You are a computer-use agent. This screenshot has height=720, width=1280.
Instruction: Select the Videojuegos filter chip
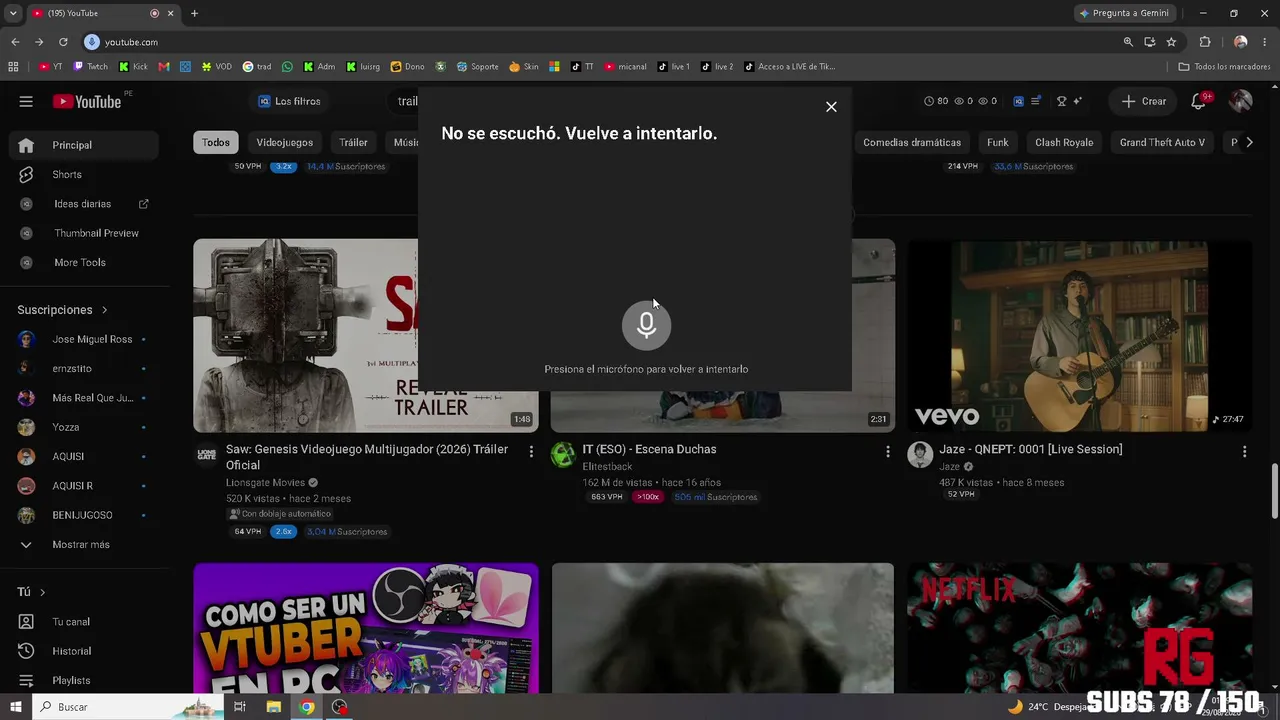(285, 142)
